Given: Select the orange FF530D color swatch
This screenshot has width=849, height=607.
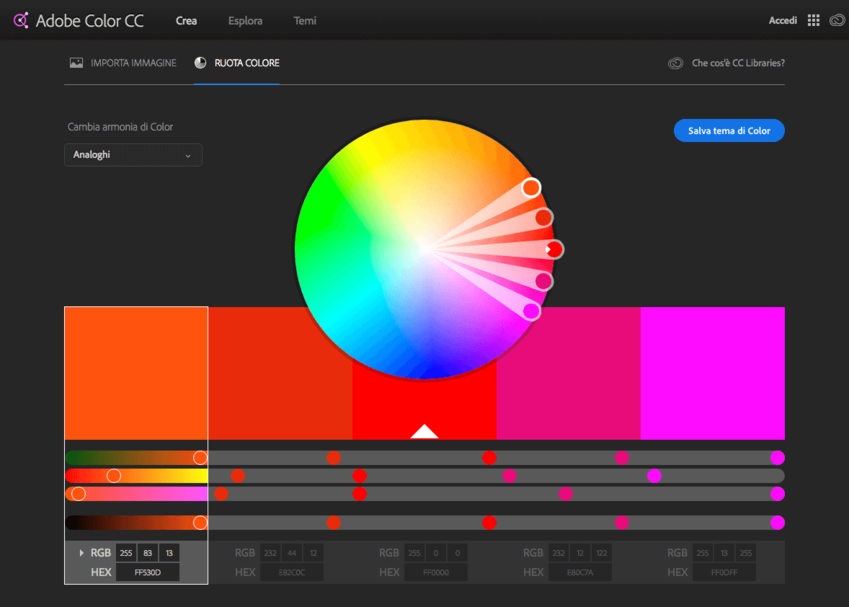Looking at the screenshot, I should [x=136, y=373].
